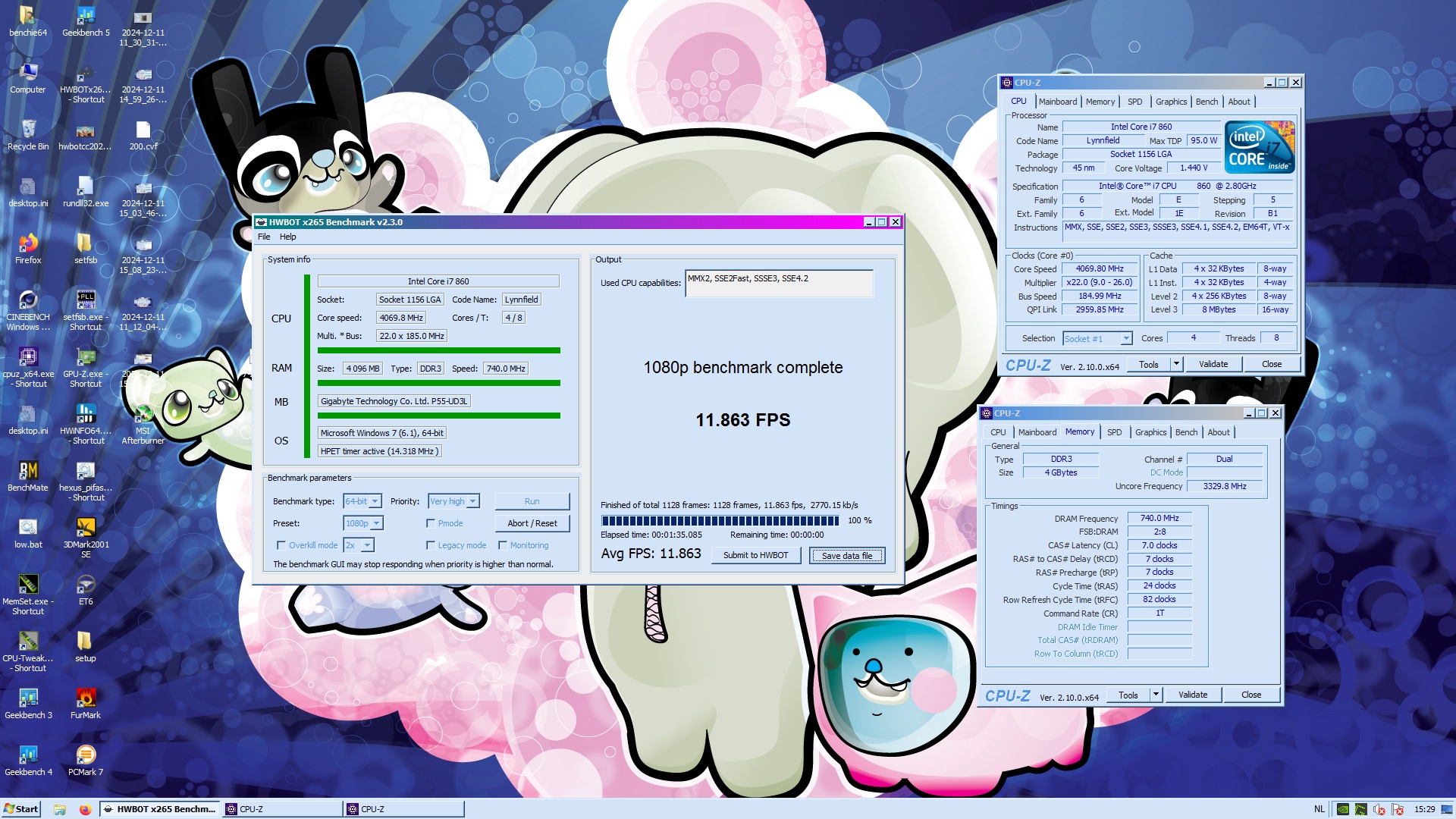Open ET6 desktop icon
1456x819 pixels.
click(86, 589)
